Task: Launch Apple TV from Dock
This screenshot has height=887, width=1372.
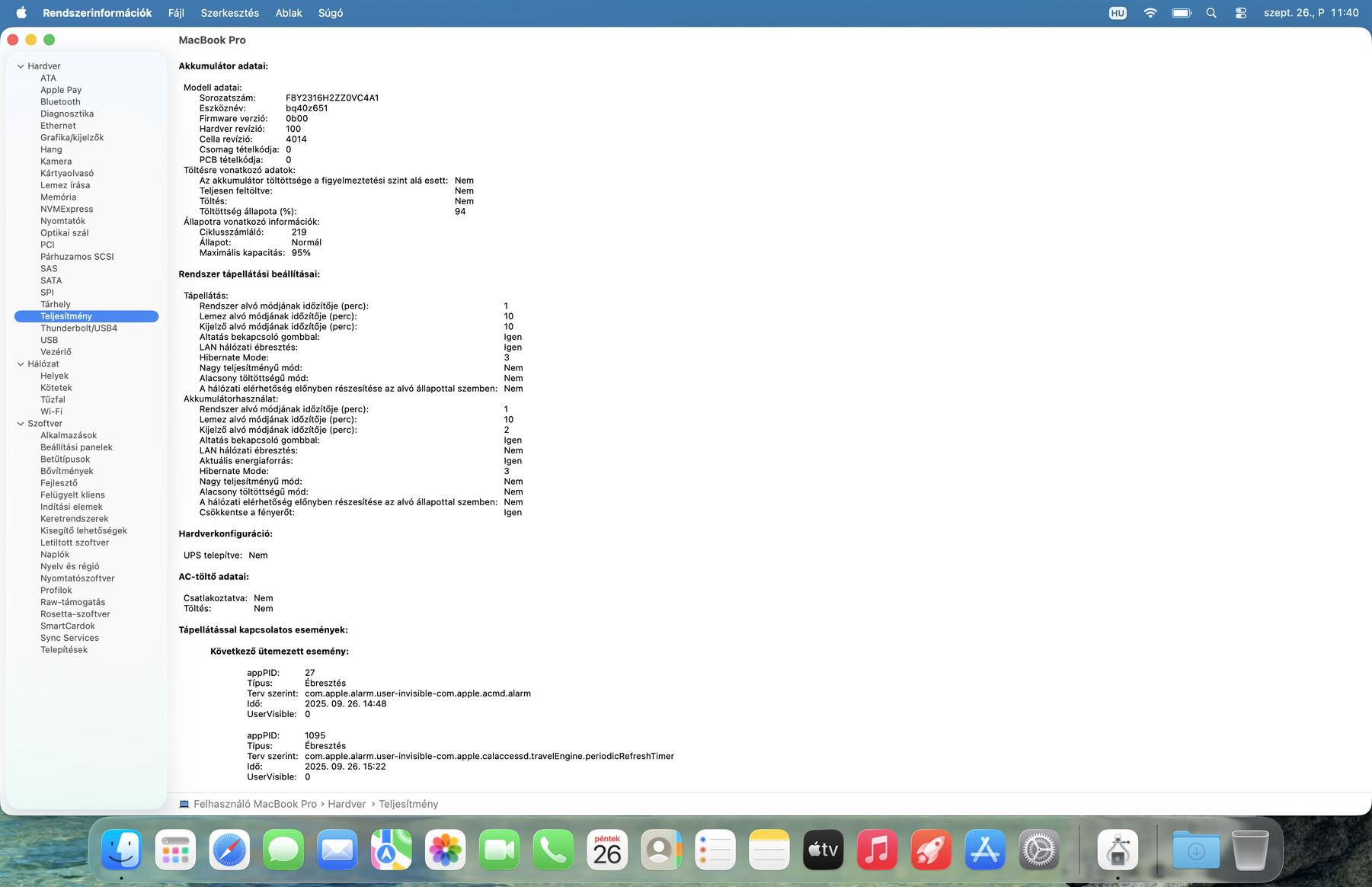Action: pyautogui.click(x=824, y=850)
